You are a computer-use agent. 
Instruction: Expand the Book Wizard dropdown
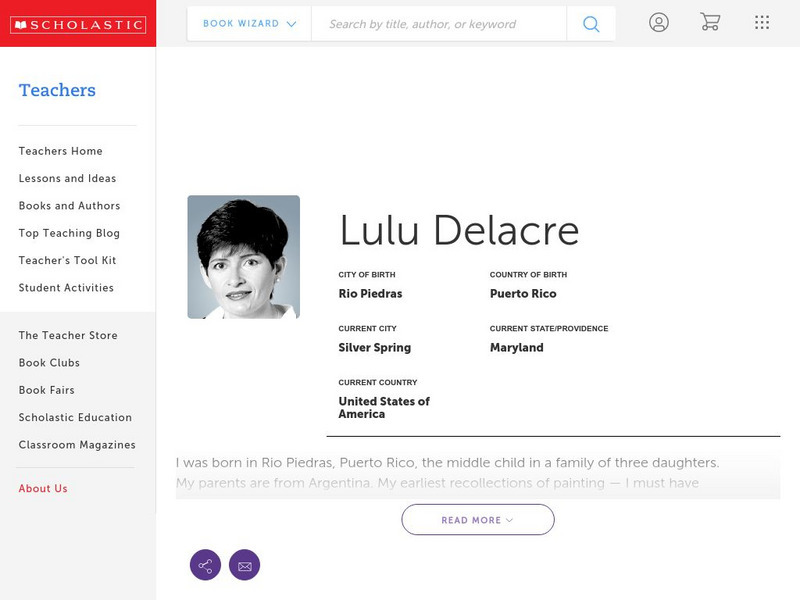[x=249, y=24]
